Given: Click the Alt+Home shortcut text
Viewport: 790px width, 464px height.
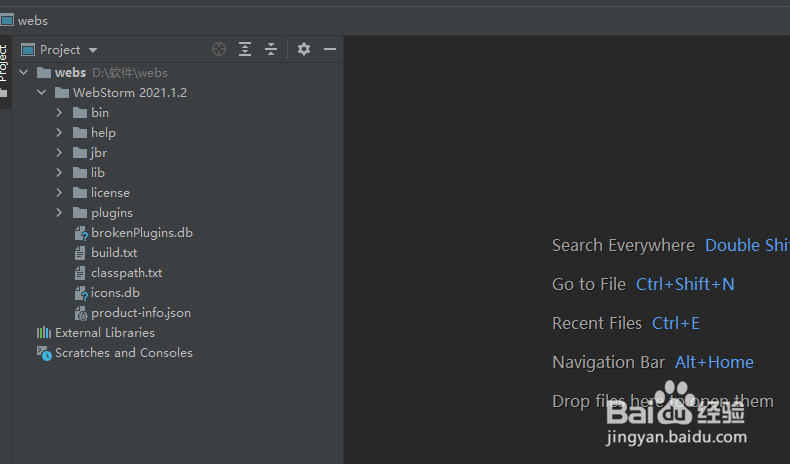Looking at the screenshot, I should (x=714, y=362).
